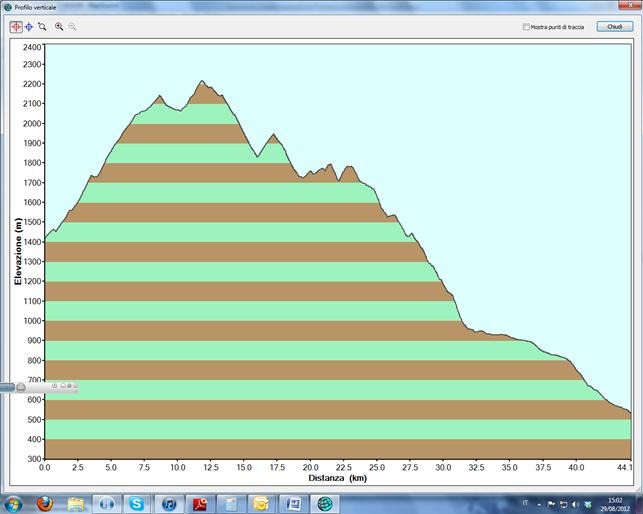Click the greyed zoom out magnifier icon
The image size is (643, 514).
click(x=72, y=27)
